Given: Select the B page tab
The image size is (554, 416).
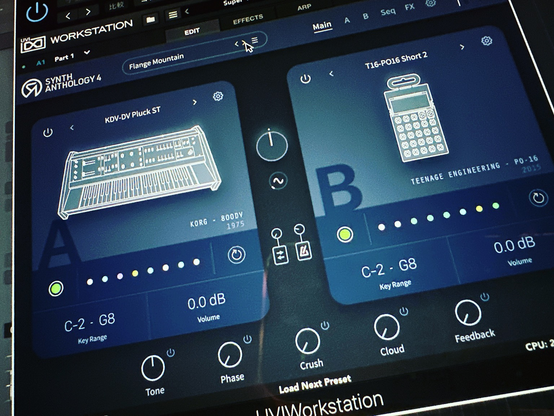Looking at the screenshot, I should pos(365,16).
